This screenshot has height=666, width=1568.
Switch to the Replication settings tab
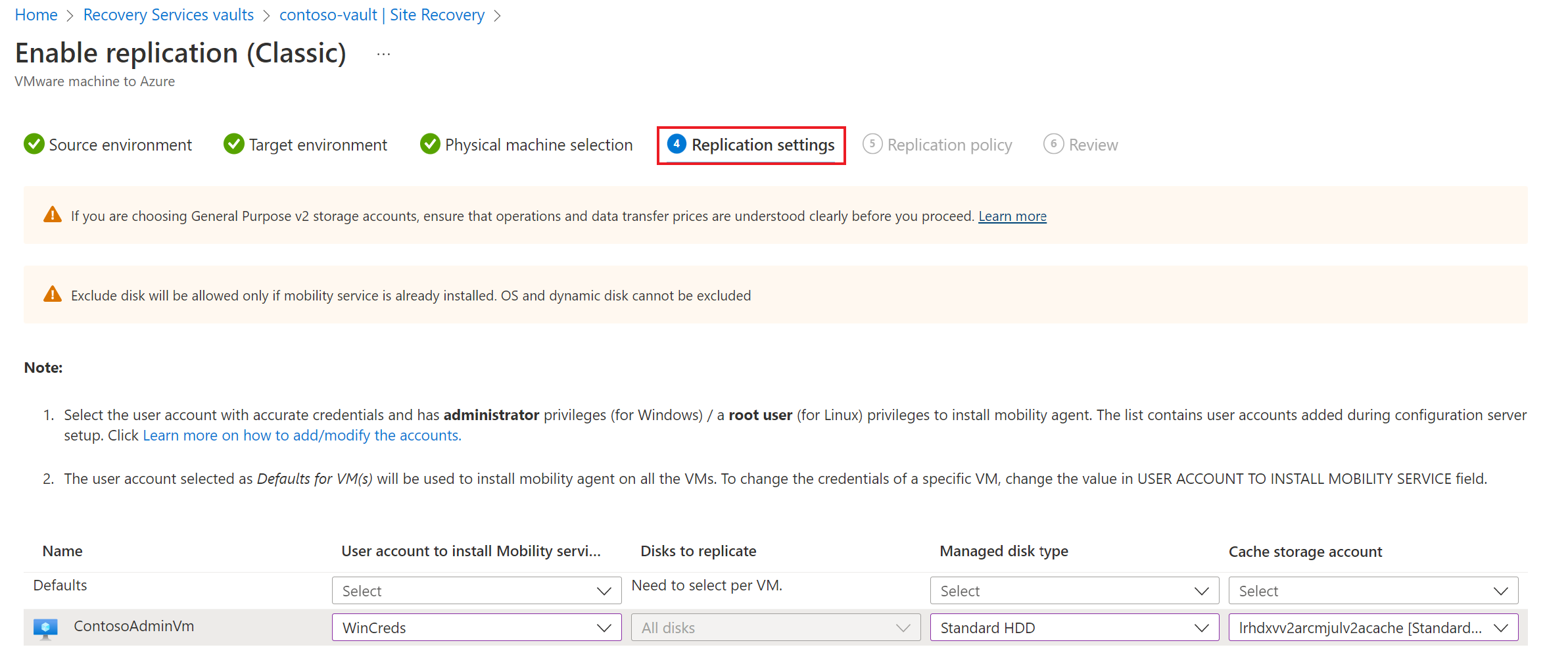click(x=762, y=145)
